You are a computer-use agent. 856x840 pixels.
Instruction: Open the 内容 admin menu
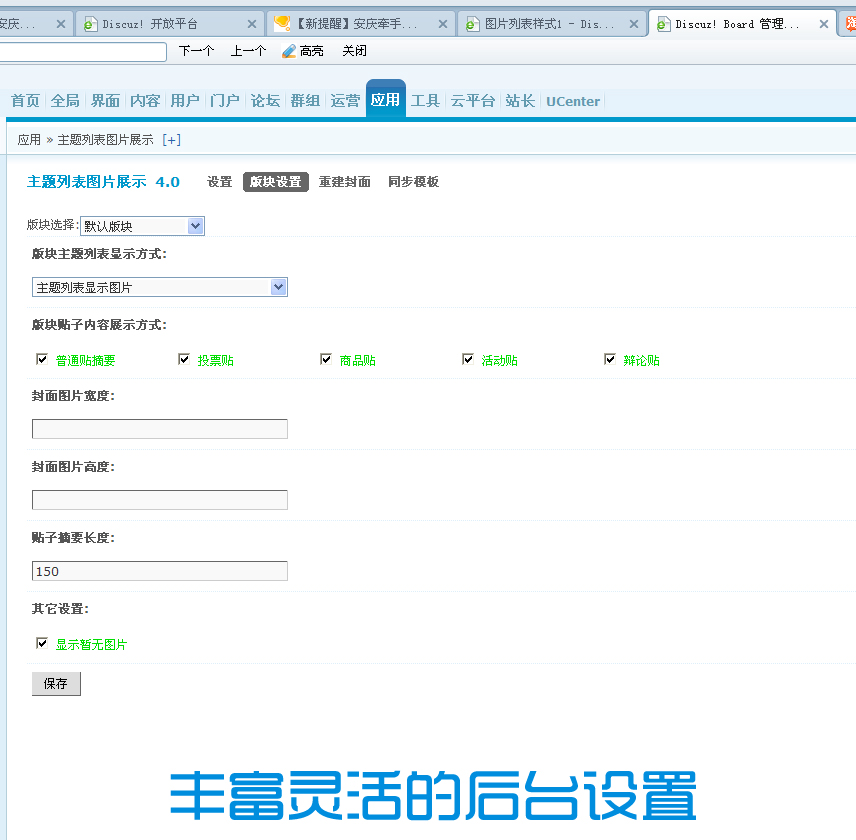(145, 101)
